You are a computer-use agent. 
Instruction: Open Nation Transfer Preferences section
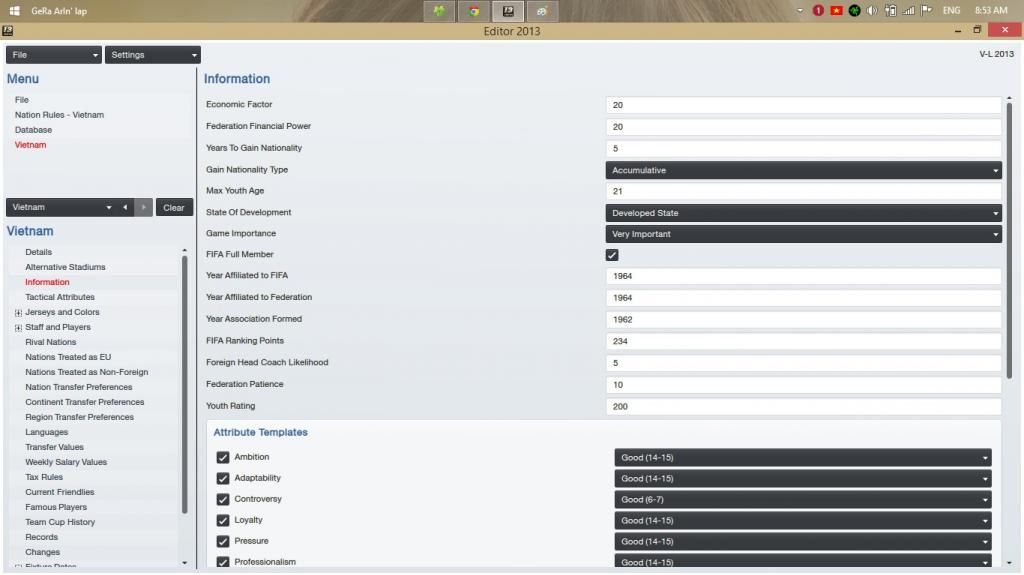click(78, 387)
